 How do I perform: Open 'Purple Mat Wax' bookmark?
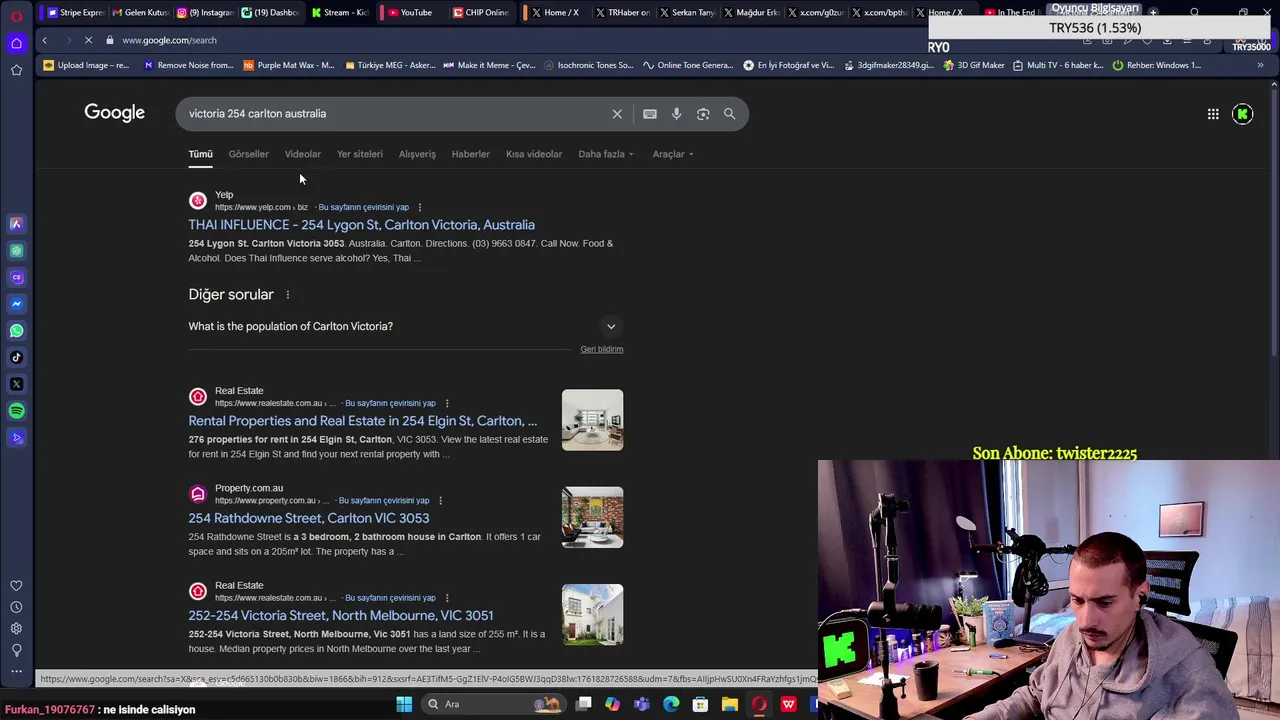(x=288, y=65)
